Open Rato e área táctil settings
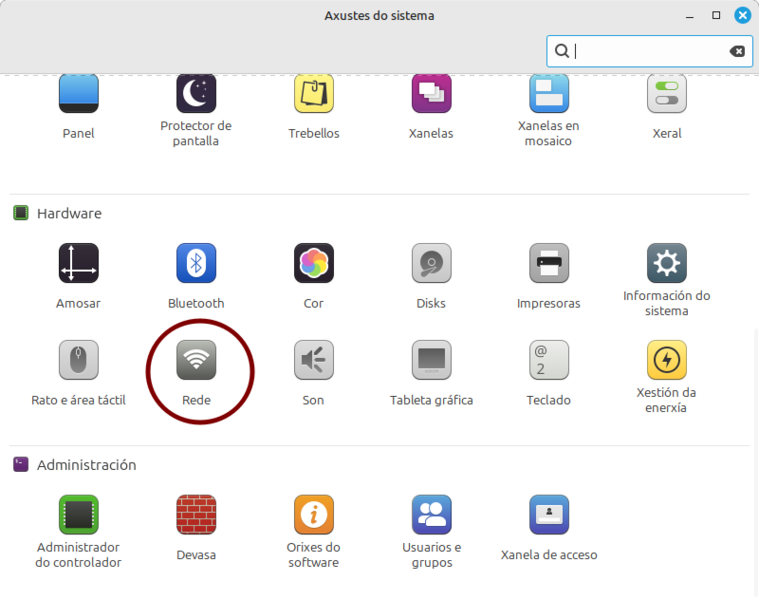The height and width of the screenshot is (600, 759). (78, 373)
